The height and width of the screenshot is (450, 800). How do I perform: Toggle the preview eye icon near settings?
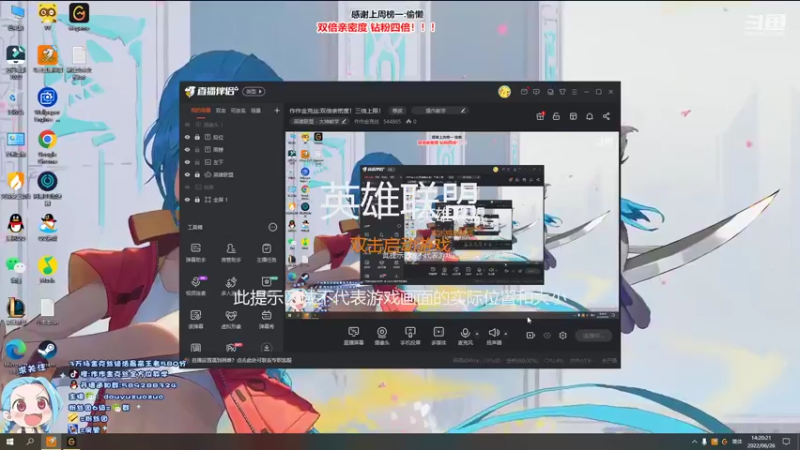pyautogui.click(x=547, y=335)
